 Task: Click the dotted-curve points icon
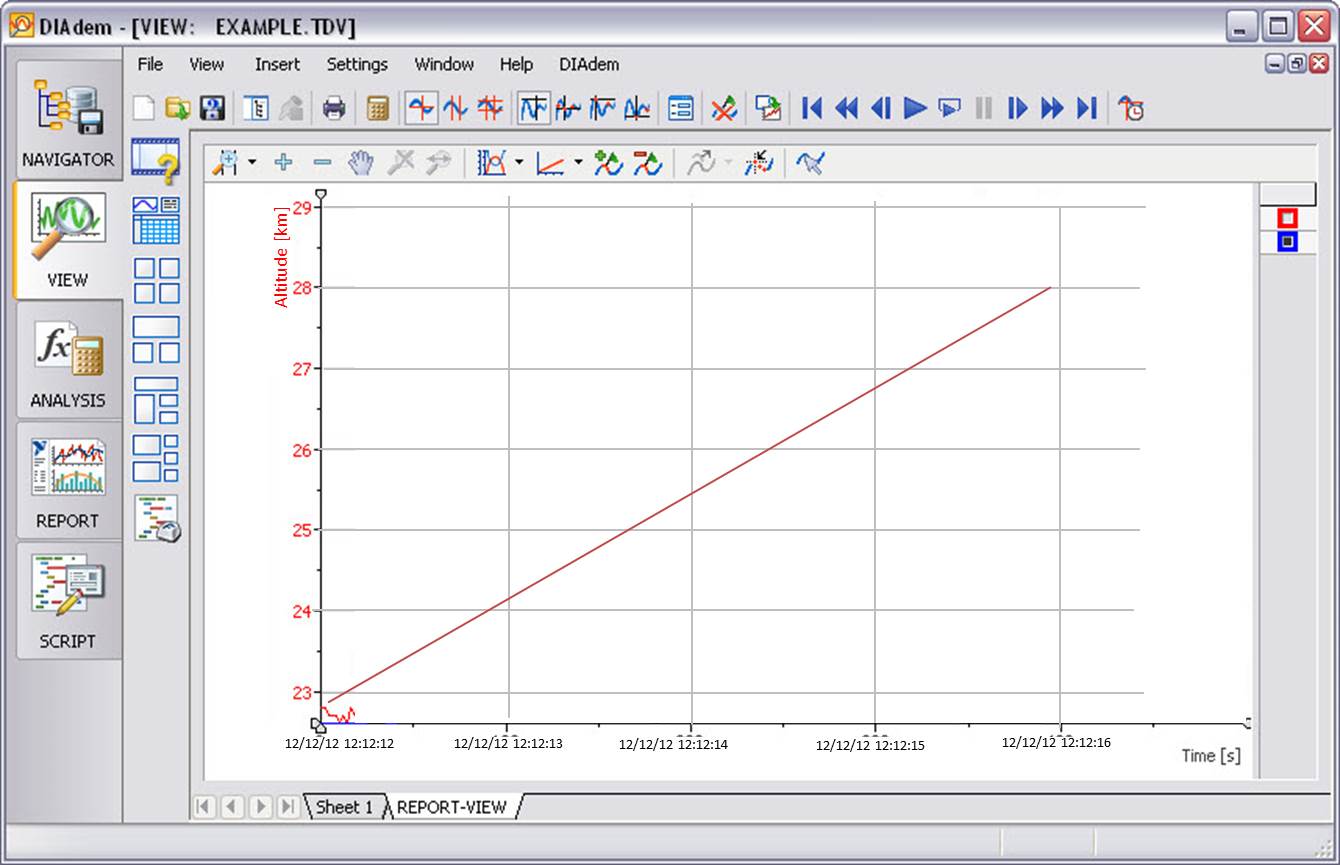759,163
